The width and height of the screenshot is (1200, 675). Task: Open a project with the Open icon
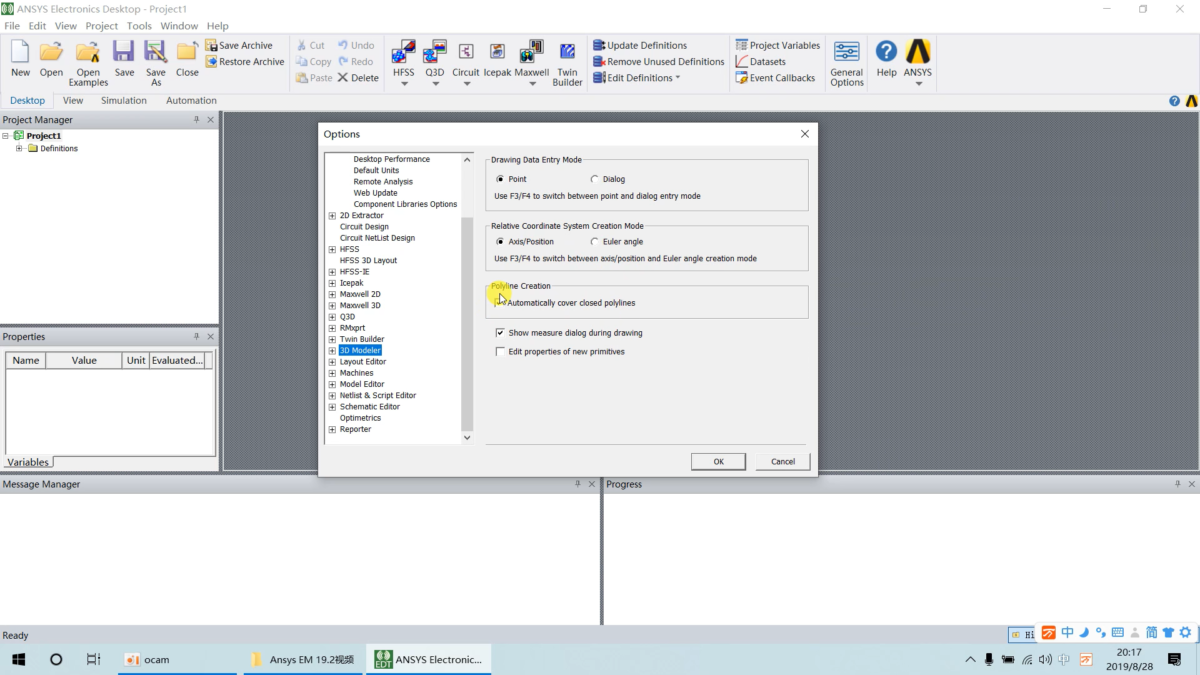[51, 58]
